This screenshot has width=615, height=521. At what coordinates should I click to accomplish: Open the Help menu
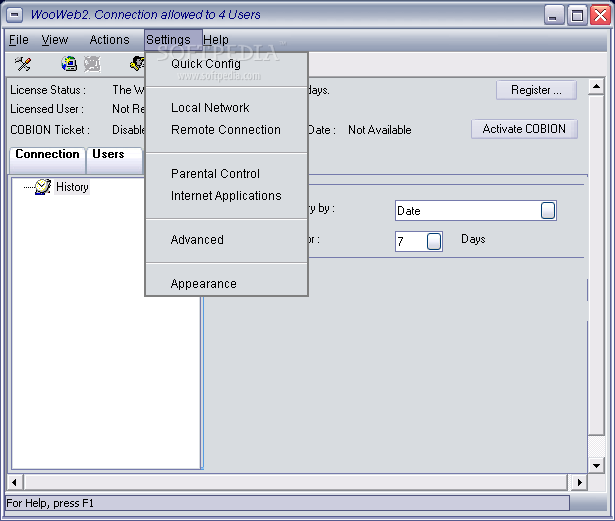click(216, 40)
